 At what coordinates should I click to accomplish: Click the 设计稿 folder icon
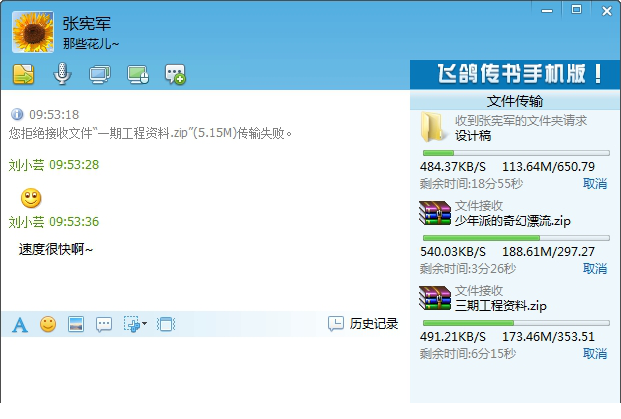click(x=432, y=127)
